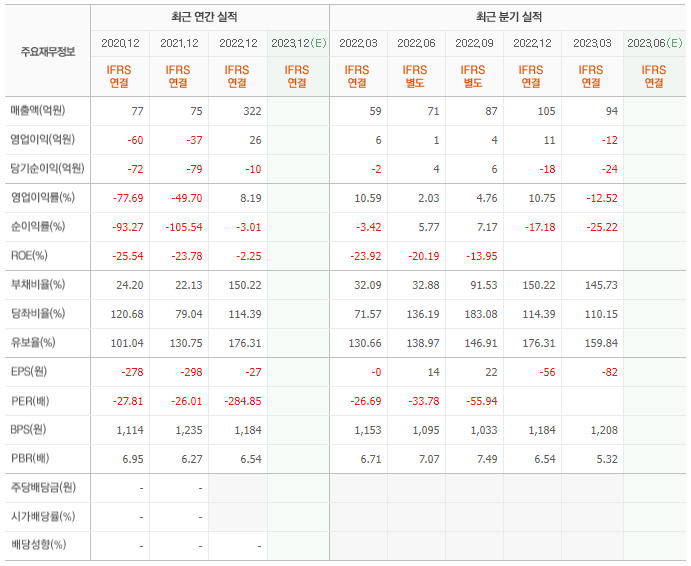Select the 91.53 debt ratio value
Screen dimensions: 691x566
coord(484,286)
